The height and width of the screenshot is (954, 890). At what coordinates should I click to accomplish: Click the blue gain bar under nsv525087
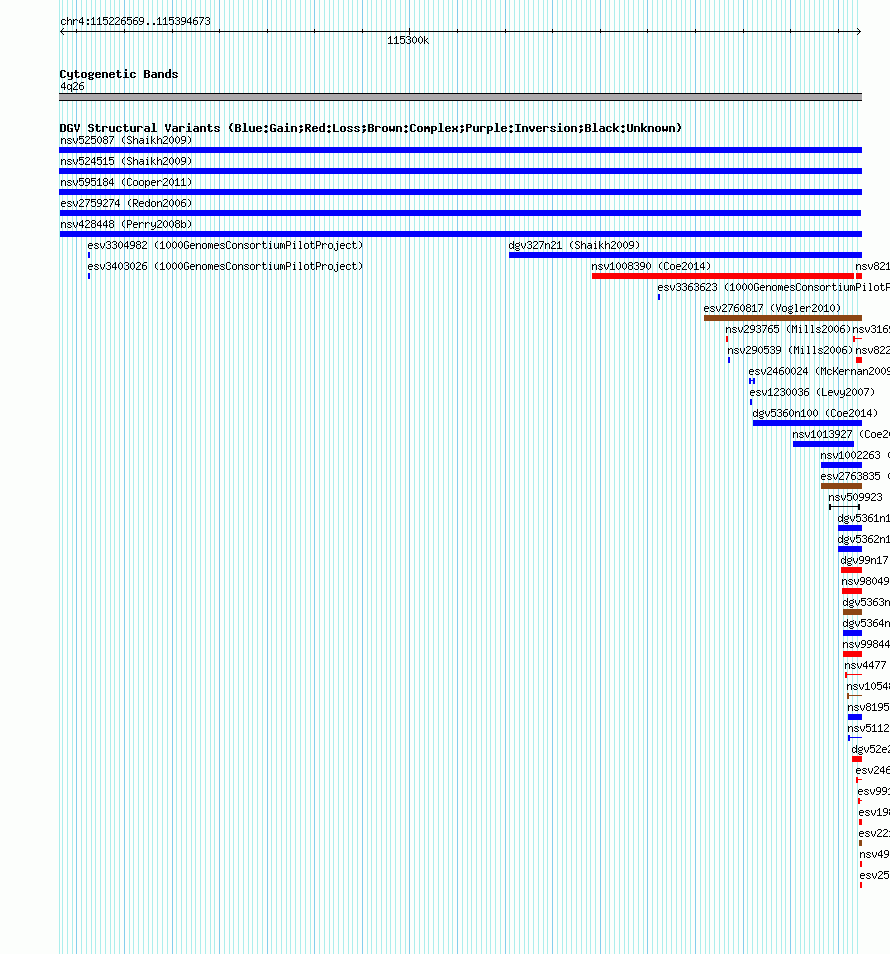coord(461,150)
